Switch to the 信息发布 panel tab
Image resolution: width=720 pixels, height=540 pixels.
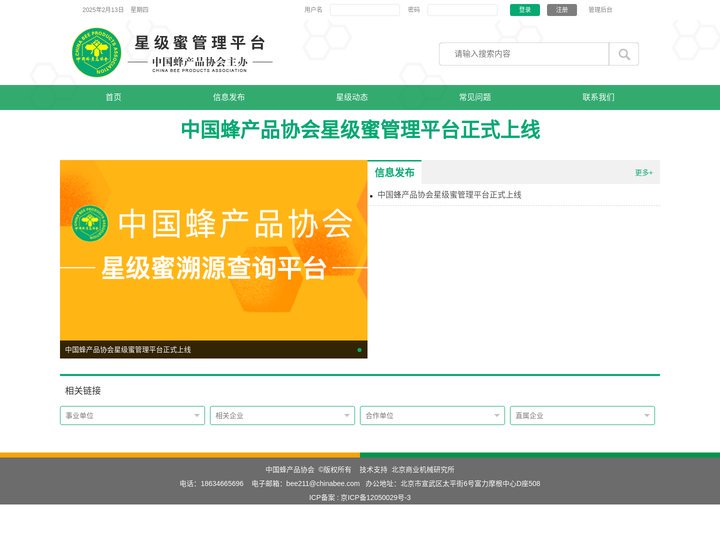click(394, 172)
